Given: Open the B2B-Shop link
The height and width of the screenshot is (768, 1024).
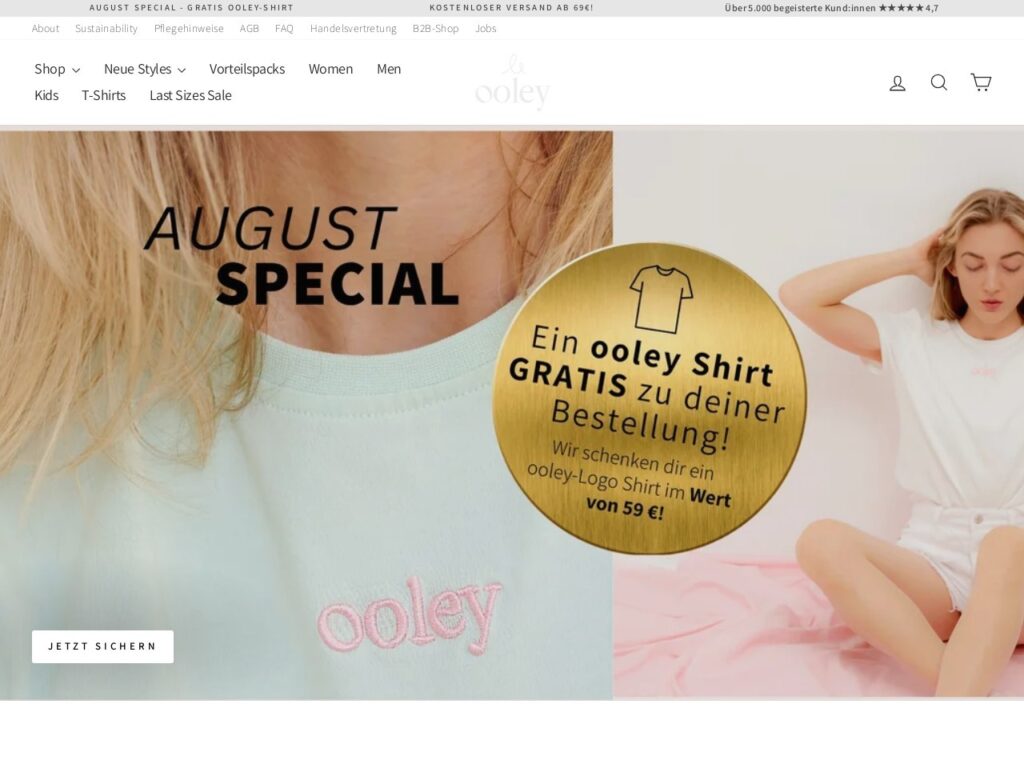Looking at the screenshot, I should point(436,29).
